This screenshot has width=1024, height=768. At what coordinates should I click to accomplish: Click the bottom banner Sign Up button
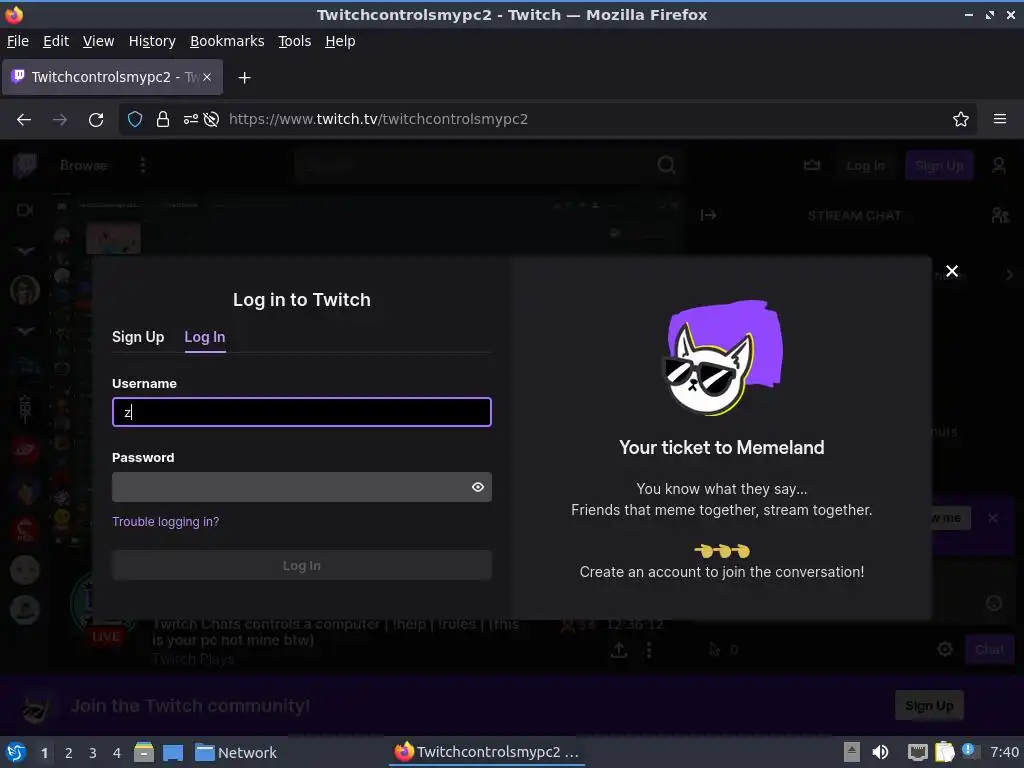click(x=929, y=706)
